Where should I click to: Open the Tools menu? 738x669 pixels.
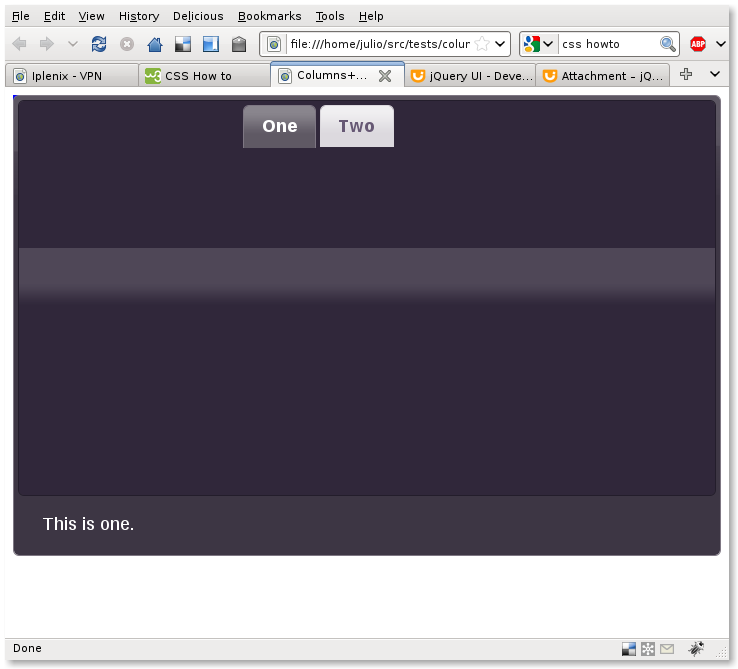pos(330,16)
